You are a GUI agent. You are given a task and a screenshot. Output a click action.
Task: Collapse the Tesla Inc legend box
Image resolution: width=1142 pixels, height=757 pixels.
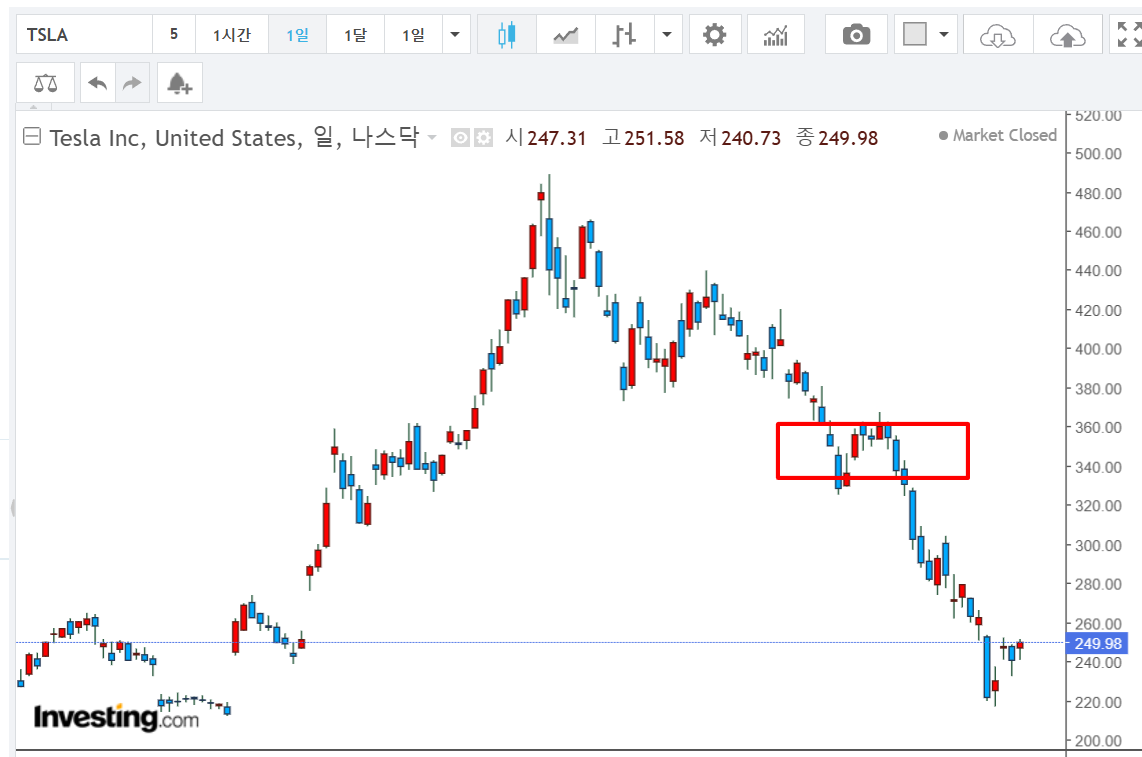pos(32,136)
